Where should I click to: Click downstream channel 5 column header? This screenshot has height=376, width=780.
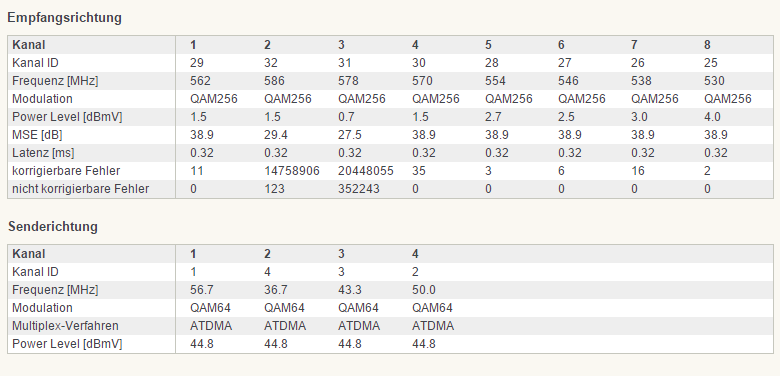[488, 45]
